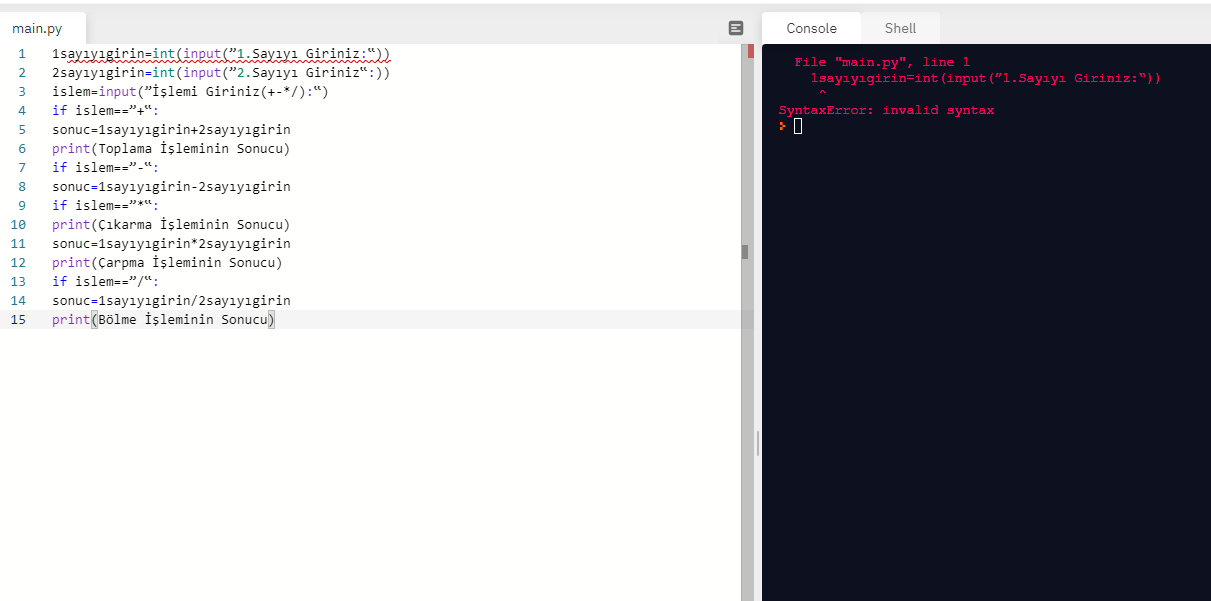The image size is (1211, 601).
Task: Click the console prompt cursor box
Action: tap(798, 126)
